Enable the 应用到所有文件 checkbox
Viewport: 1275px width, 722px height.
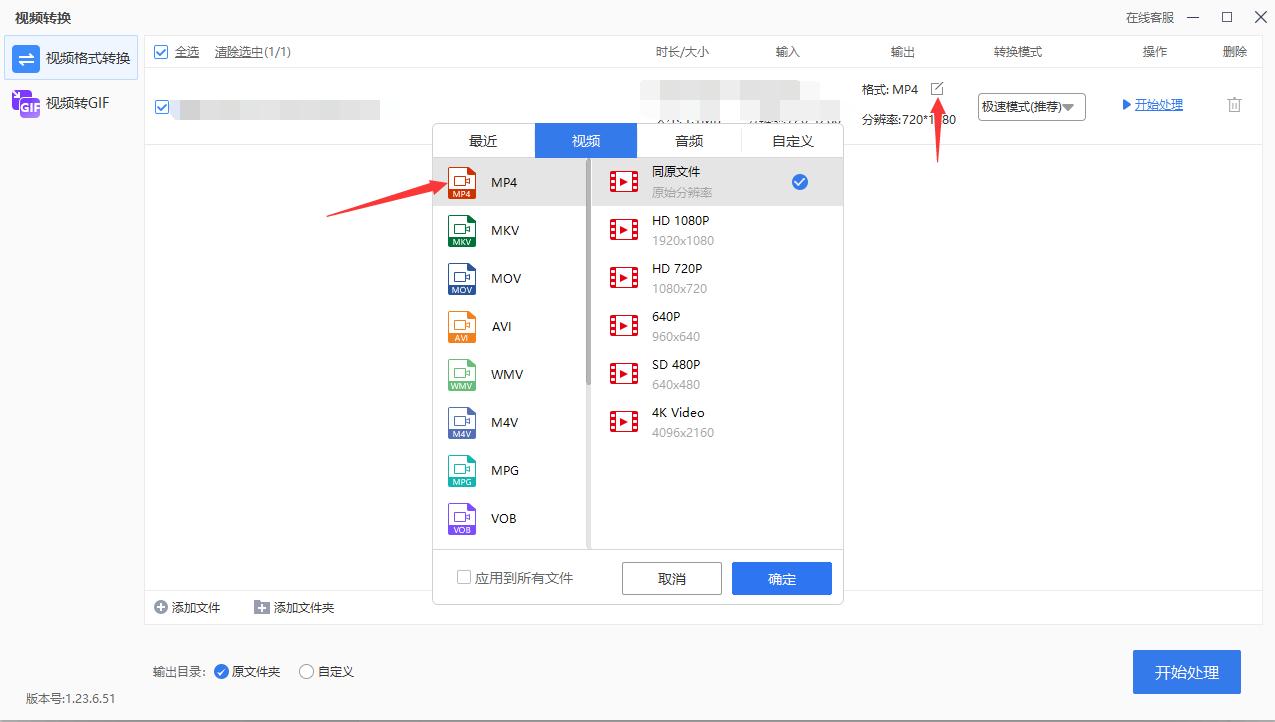tap(464, 577)
